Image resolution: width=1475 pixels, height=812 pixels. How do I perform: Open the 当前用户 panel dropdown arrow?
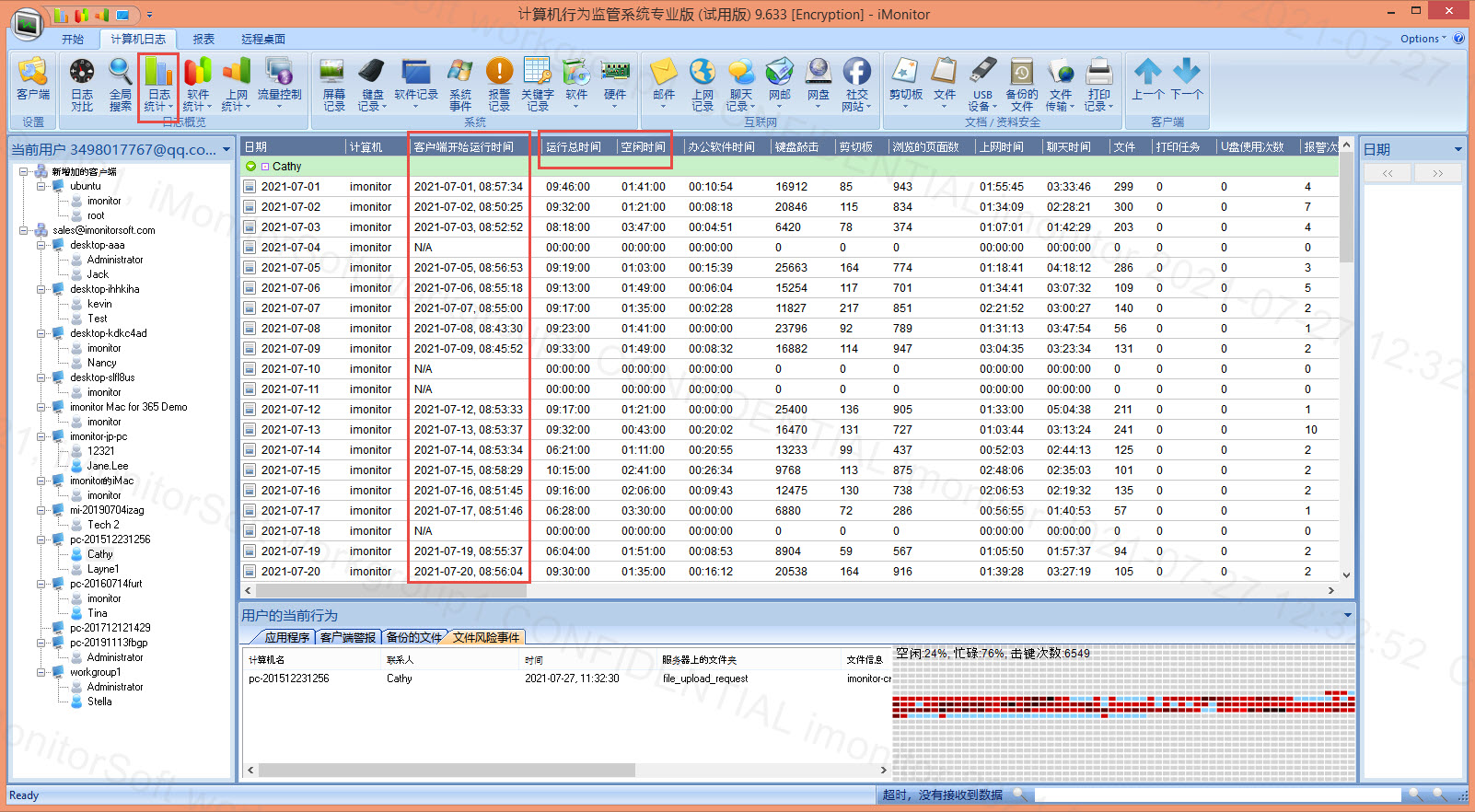pyautogui.click(x=226, y=149)
